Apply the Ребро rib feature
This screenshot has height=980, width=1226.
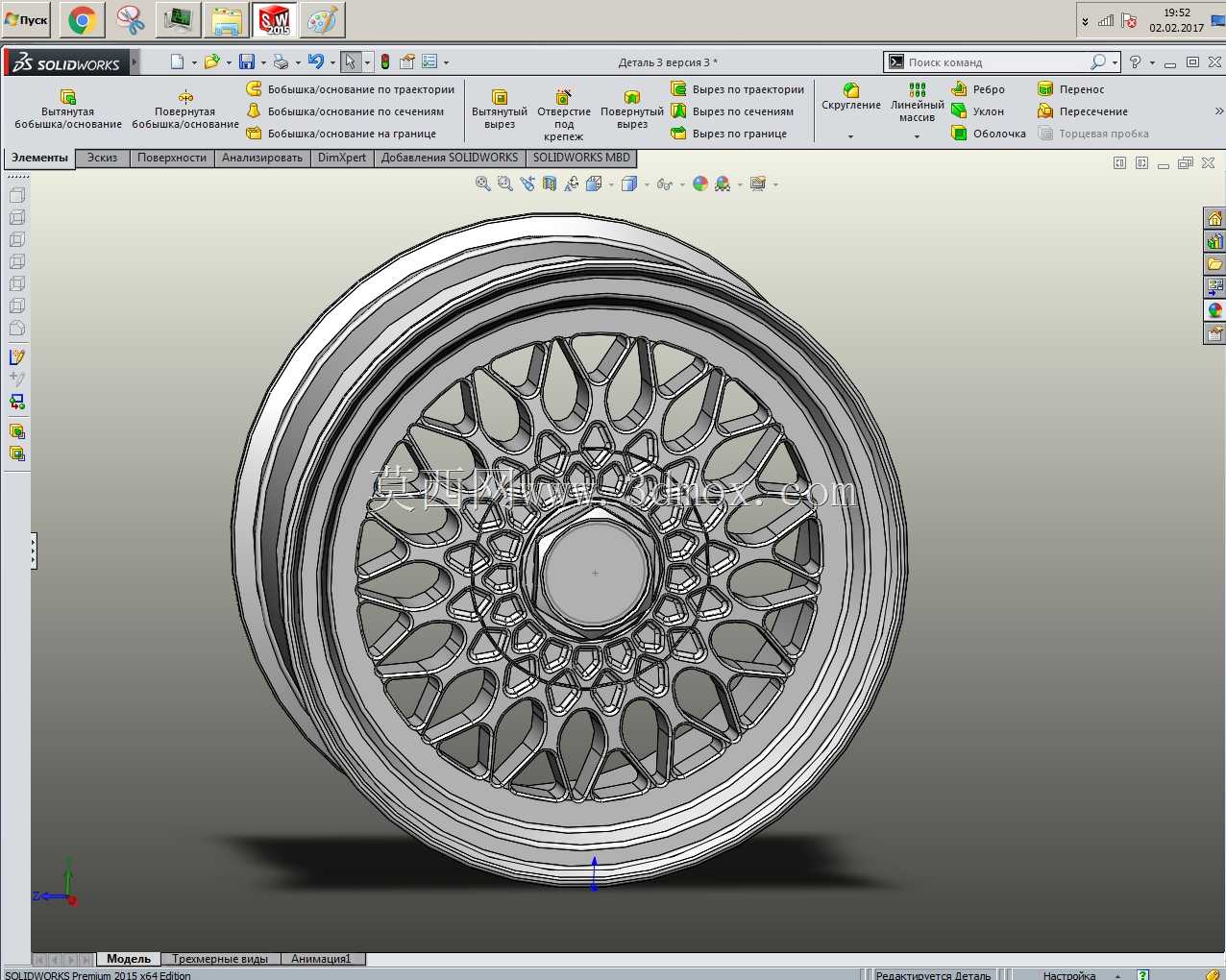coord(978,89)
